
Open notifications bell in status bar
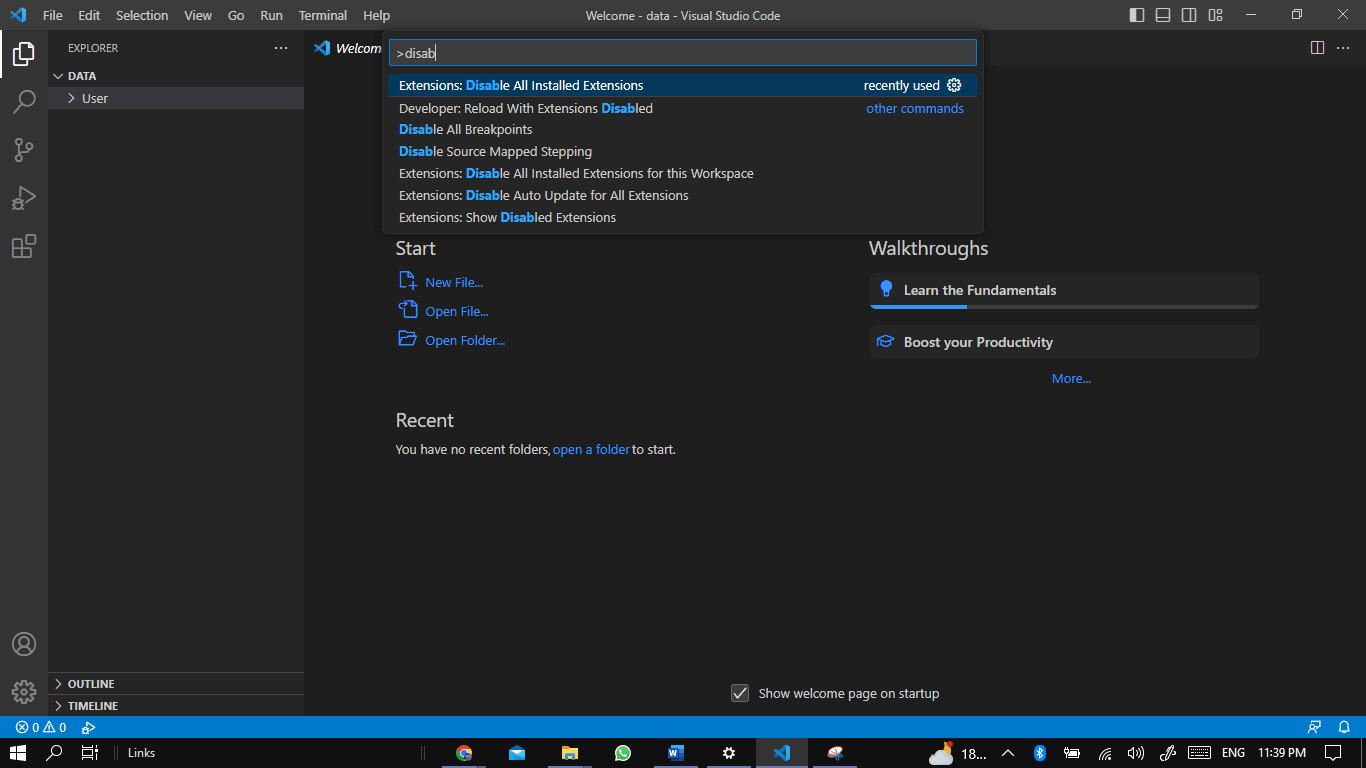click(x=1345, y=727)
